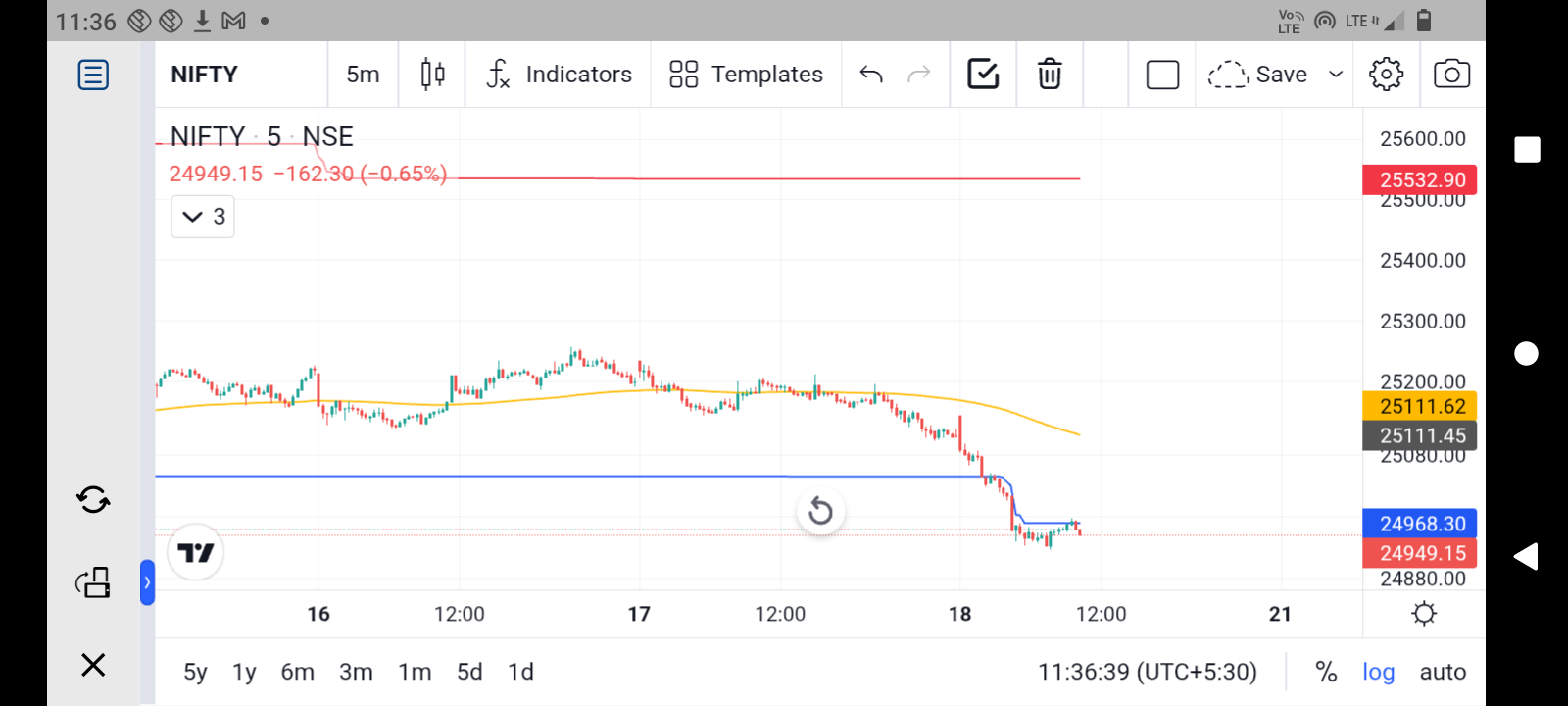Click the yellow 25111.62 price label

click(1420, 406)
